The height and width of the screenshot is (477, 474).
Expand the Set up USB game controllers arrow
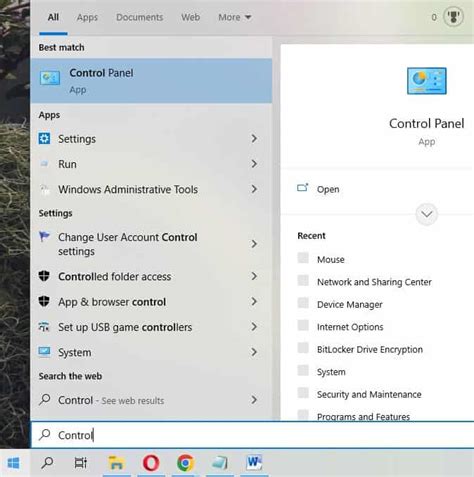point(254,327)
